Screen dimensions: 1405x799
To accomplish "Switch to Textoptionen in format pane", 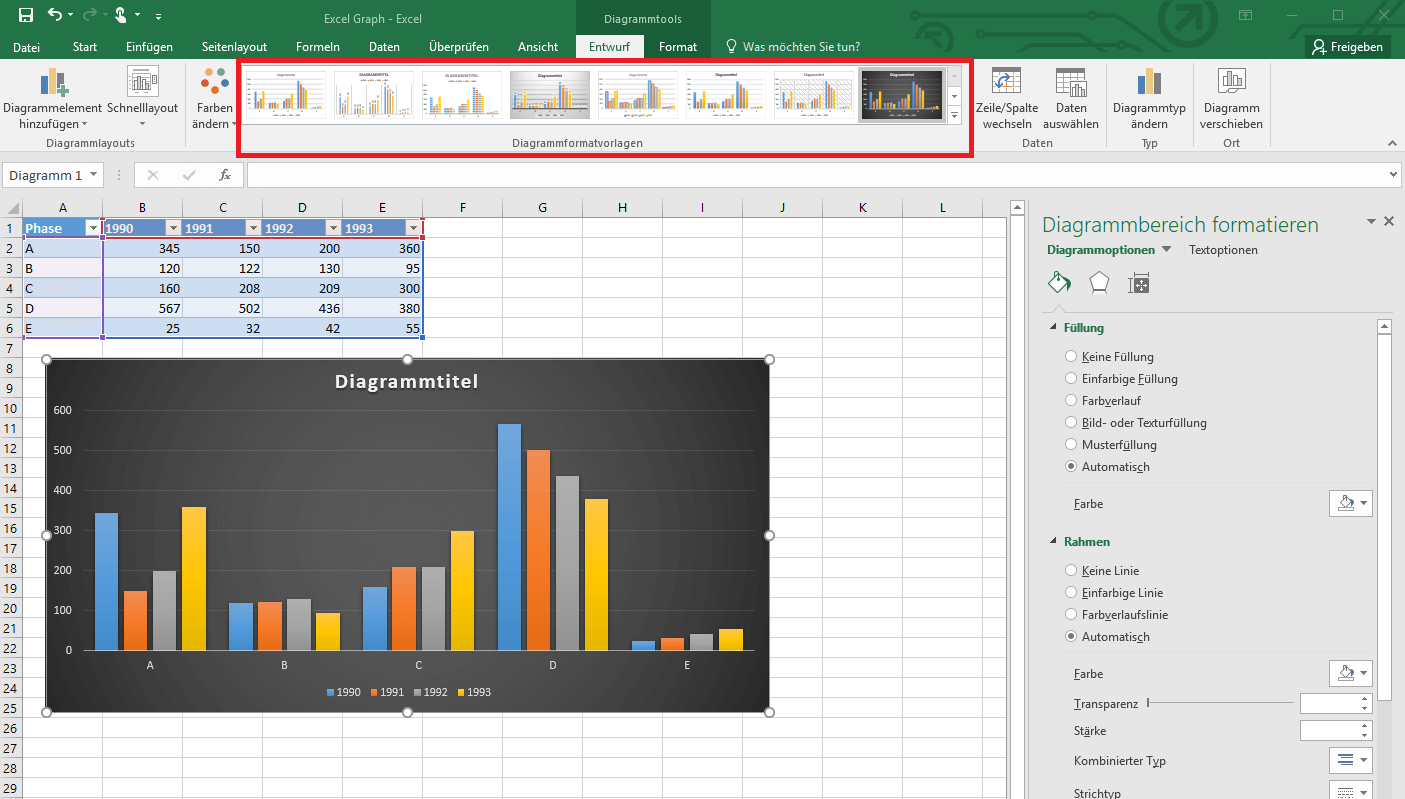I will pos(1223,250).
